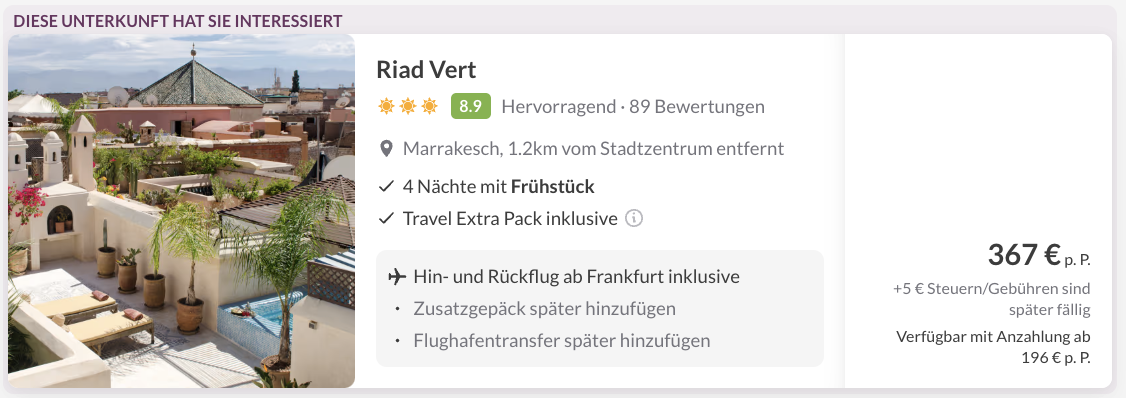This screenshot has height=398, width=1126.
Task: Click the green 8.9 rating badge
Action: coord(470,107)
